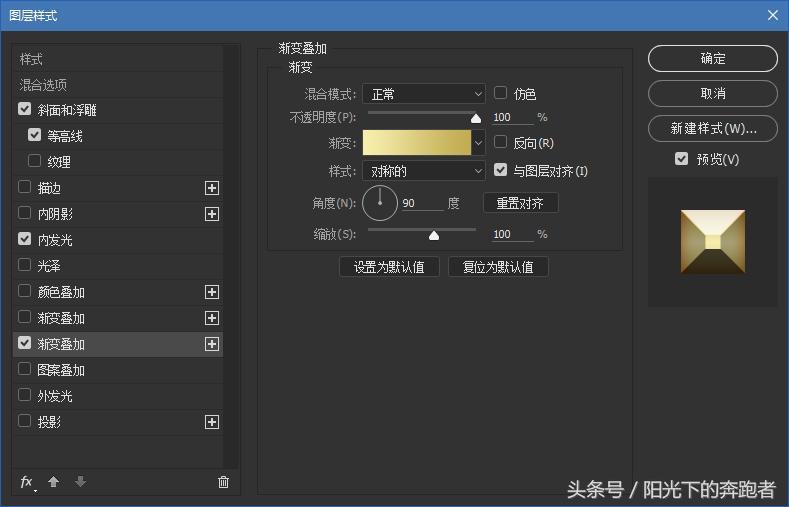This screenshot has width=789, height=507.
Task: Click the 角度 value field showing 90
Action: (422, 203)
